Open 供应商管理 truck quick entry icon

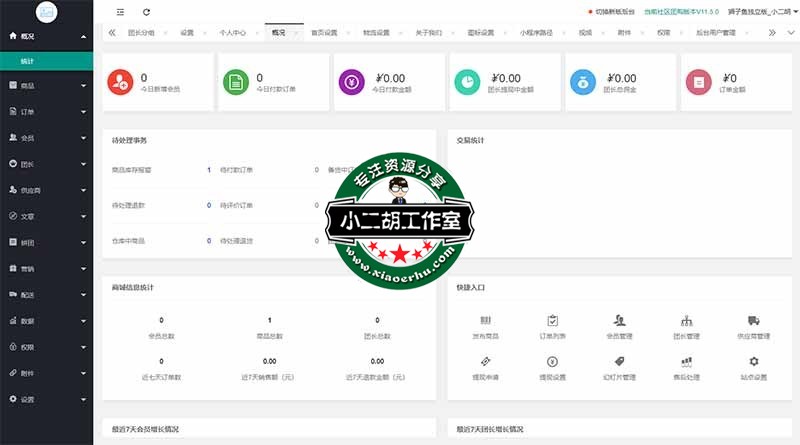(754, 321)
